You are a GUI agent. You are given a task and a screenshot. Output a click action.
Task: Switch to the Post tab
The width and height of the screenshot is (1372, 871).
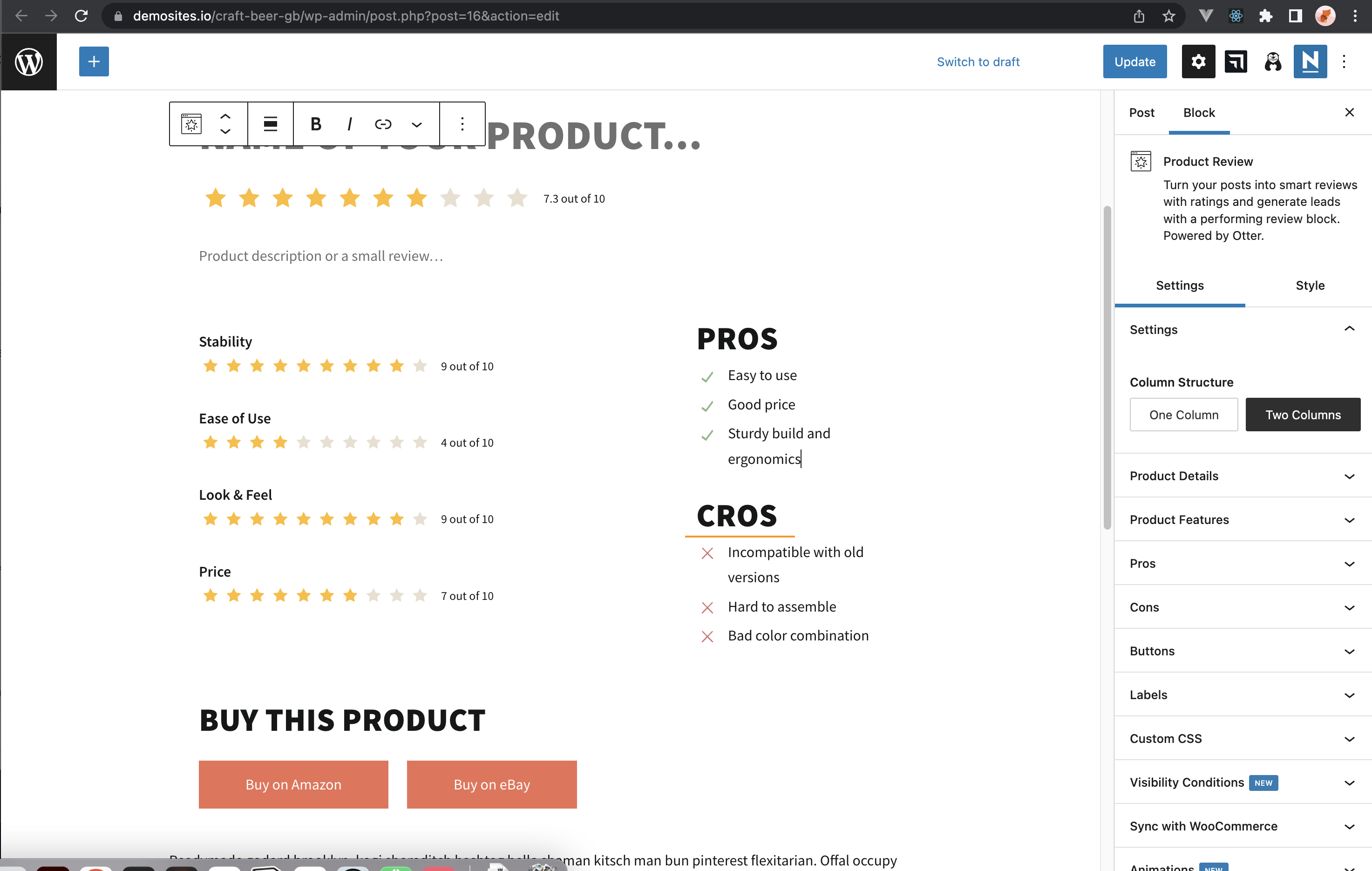(x=1141, y=112)
